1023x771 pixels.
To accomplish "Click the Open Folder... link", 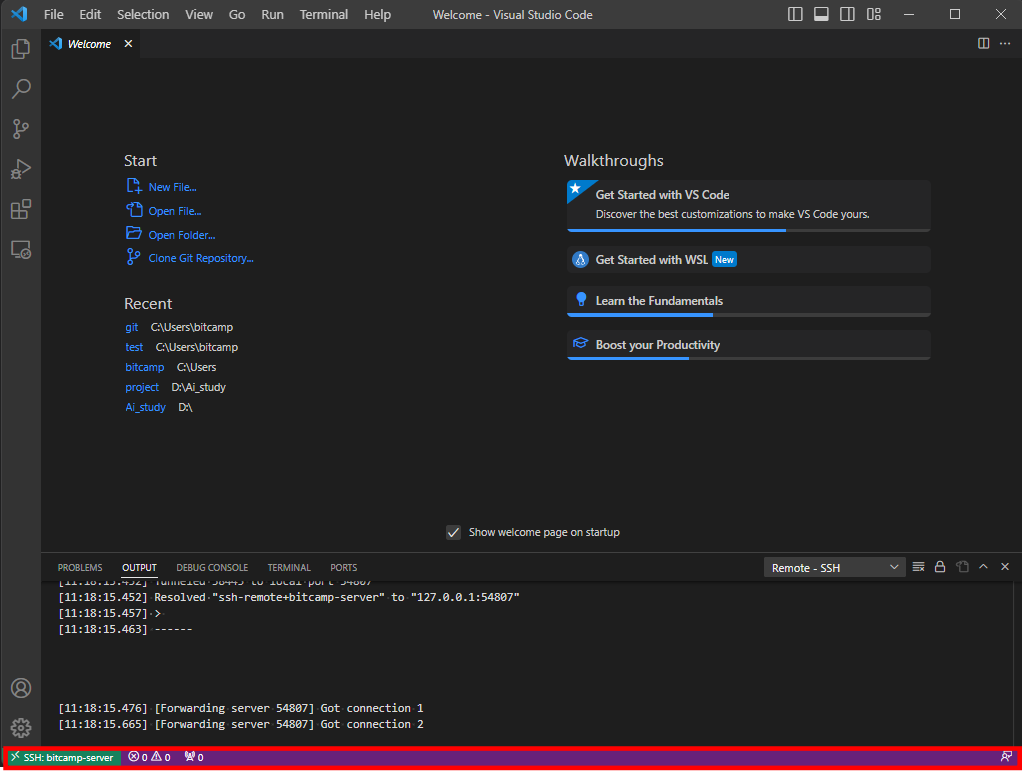I will pos(181,235).
